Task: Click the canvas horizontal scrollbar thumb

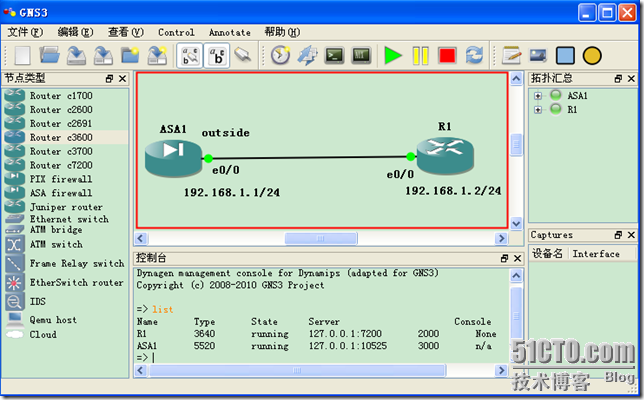Action: (x=321, y=238)
